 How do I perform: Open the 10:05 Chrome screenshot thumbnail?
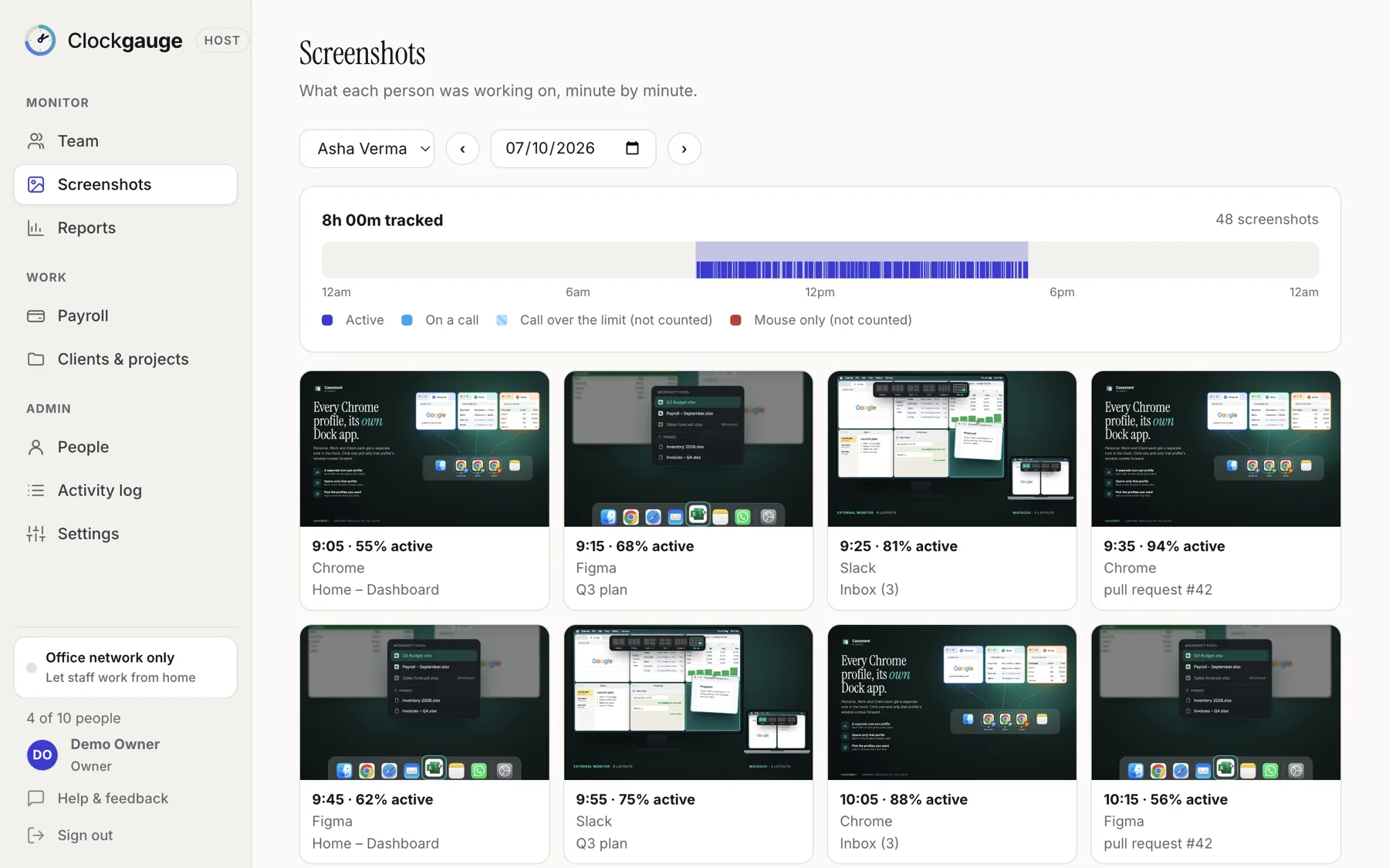click(x=951, y=703)
